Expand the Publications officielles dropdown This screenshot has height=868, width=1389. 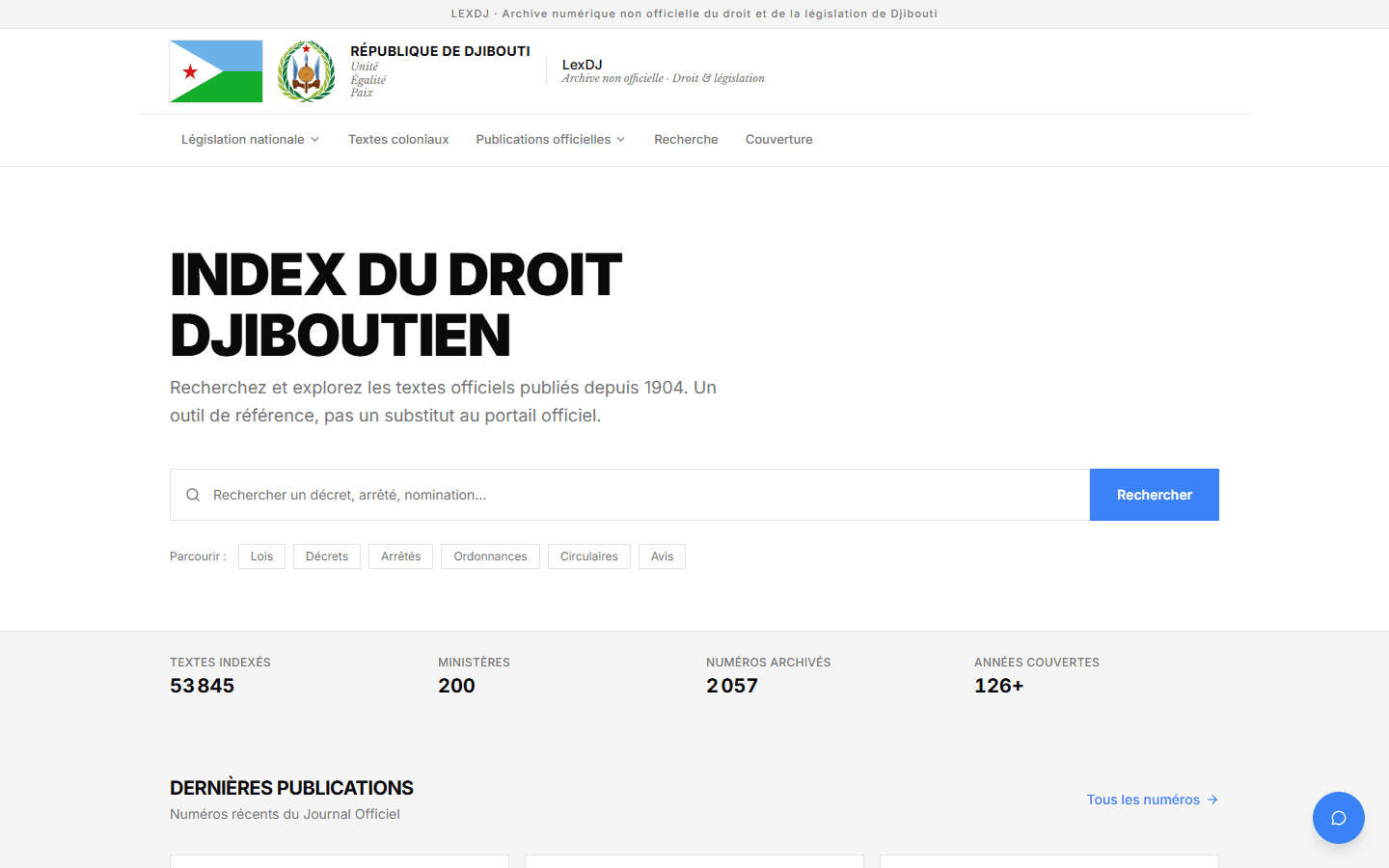(550, 140)
